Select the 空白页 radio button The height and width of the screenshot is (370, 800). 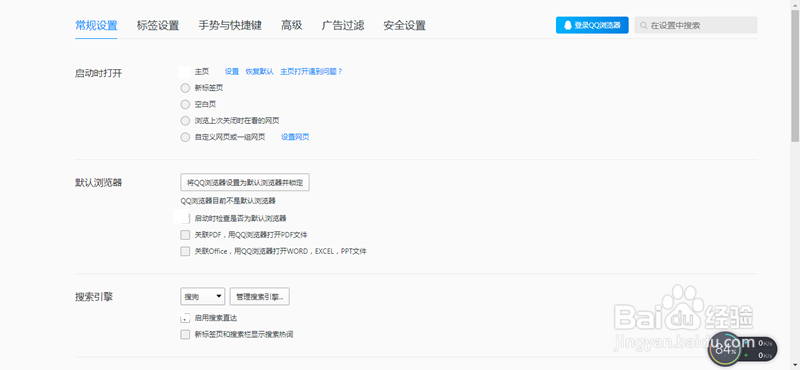pos(185,104)
